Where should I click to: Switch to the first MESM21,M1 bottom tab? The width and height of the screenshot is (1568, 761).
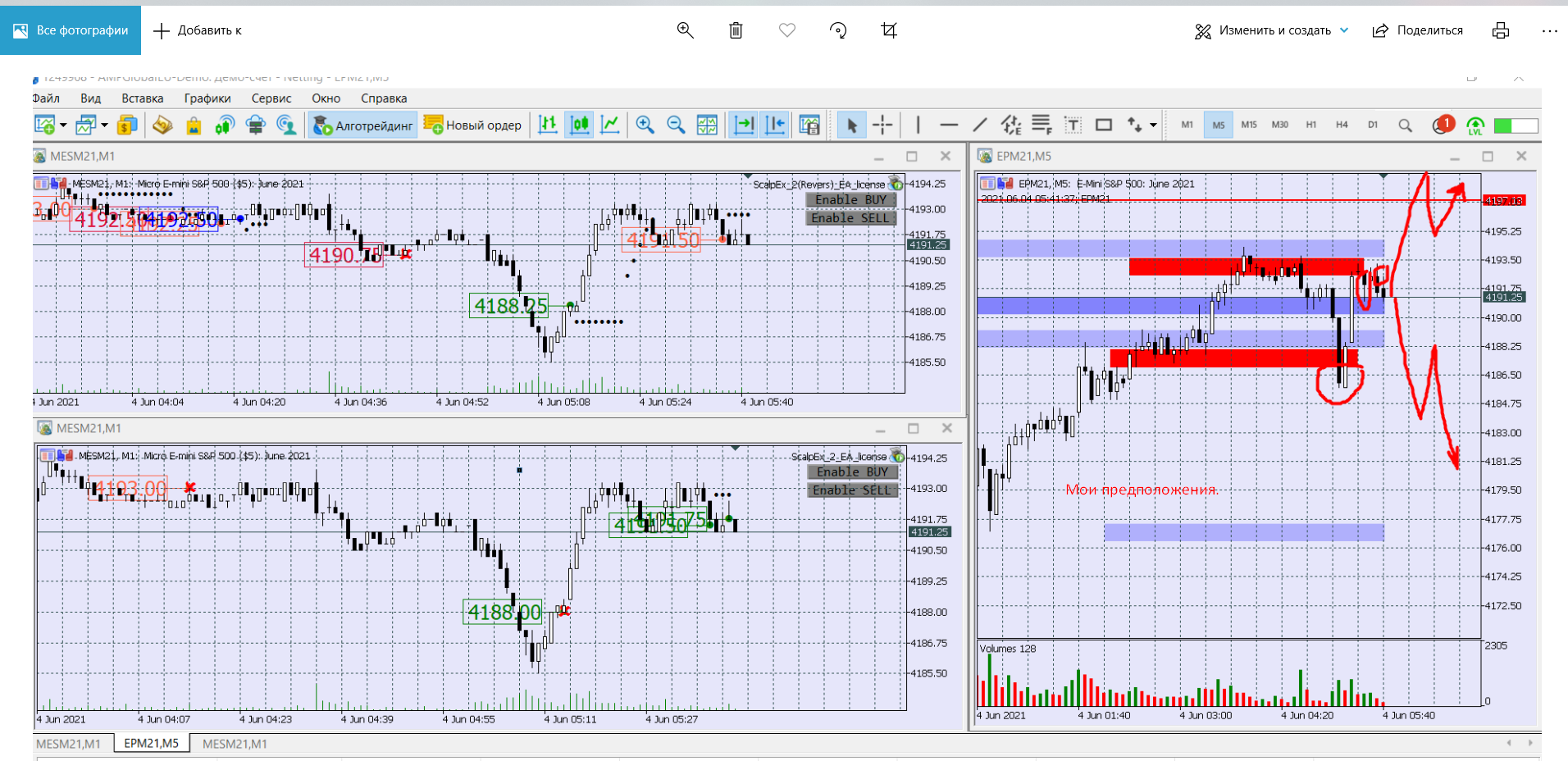coord(69,744)
